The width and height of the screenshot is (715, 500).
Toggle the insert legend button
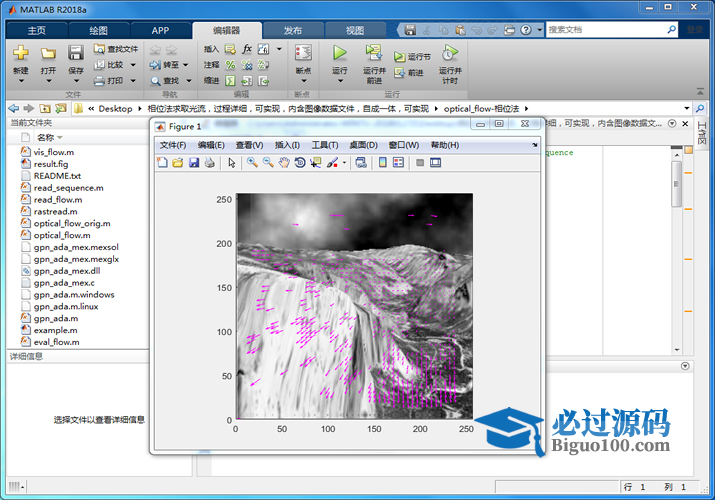(x=398, y=162)
